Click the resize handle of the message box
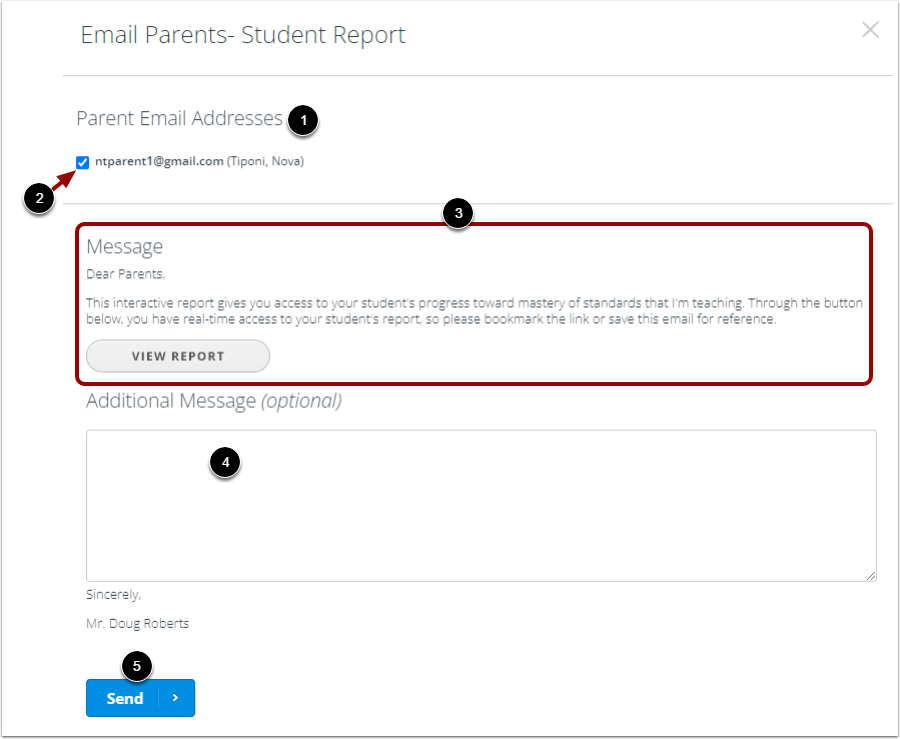 pos(869,575)
